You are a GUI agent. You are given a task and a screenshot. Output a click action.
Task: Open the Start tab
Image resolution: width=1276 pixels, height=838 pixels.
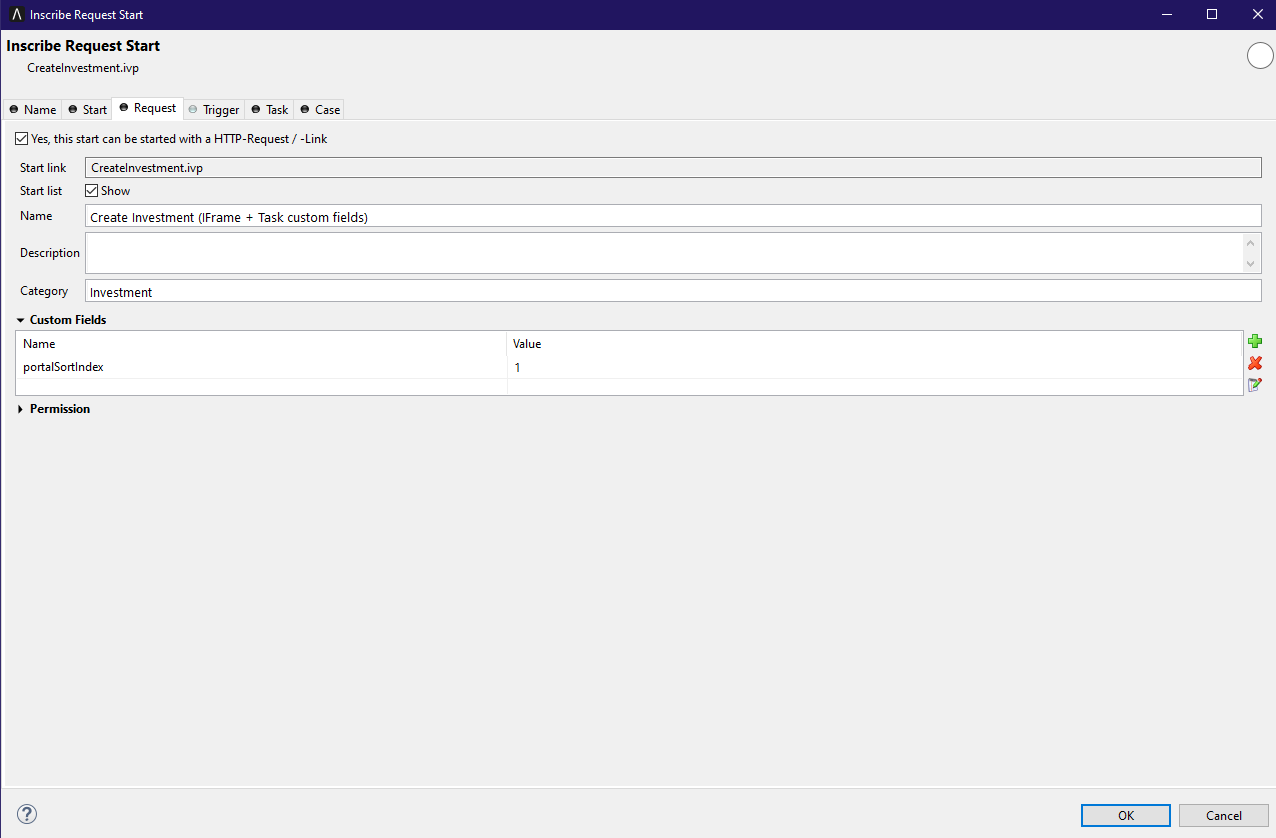point(87,109)
